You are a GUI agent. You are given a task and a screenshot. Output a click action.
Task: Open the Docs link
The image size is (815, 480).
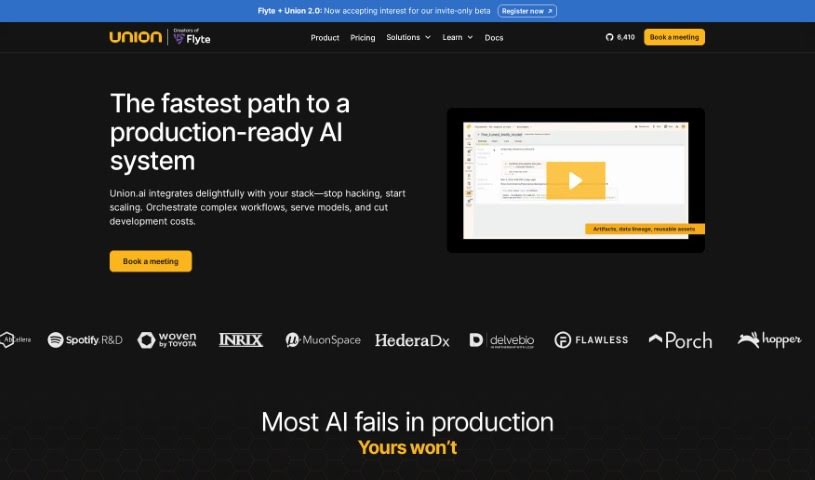[494, 37]
